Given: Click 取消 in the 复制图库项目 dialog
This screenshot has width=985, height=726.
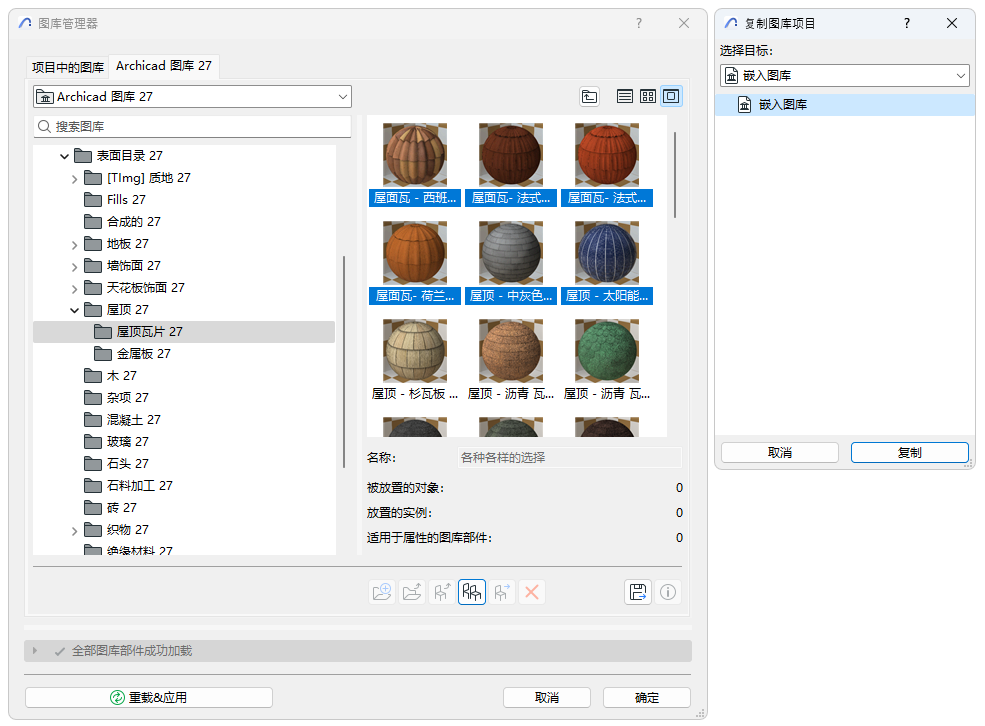Looking at the screenshot, I should pyautogui.click(x=780, y=452).
